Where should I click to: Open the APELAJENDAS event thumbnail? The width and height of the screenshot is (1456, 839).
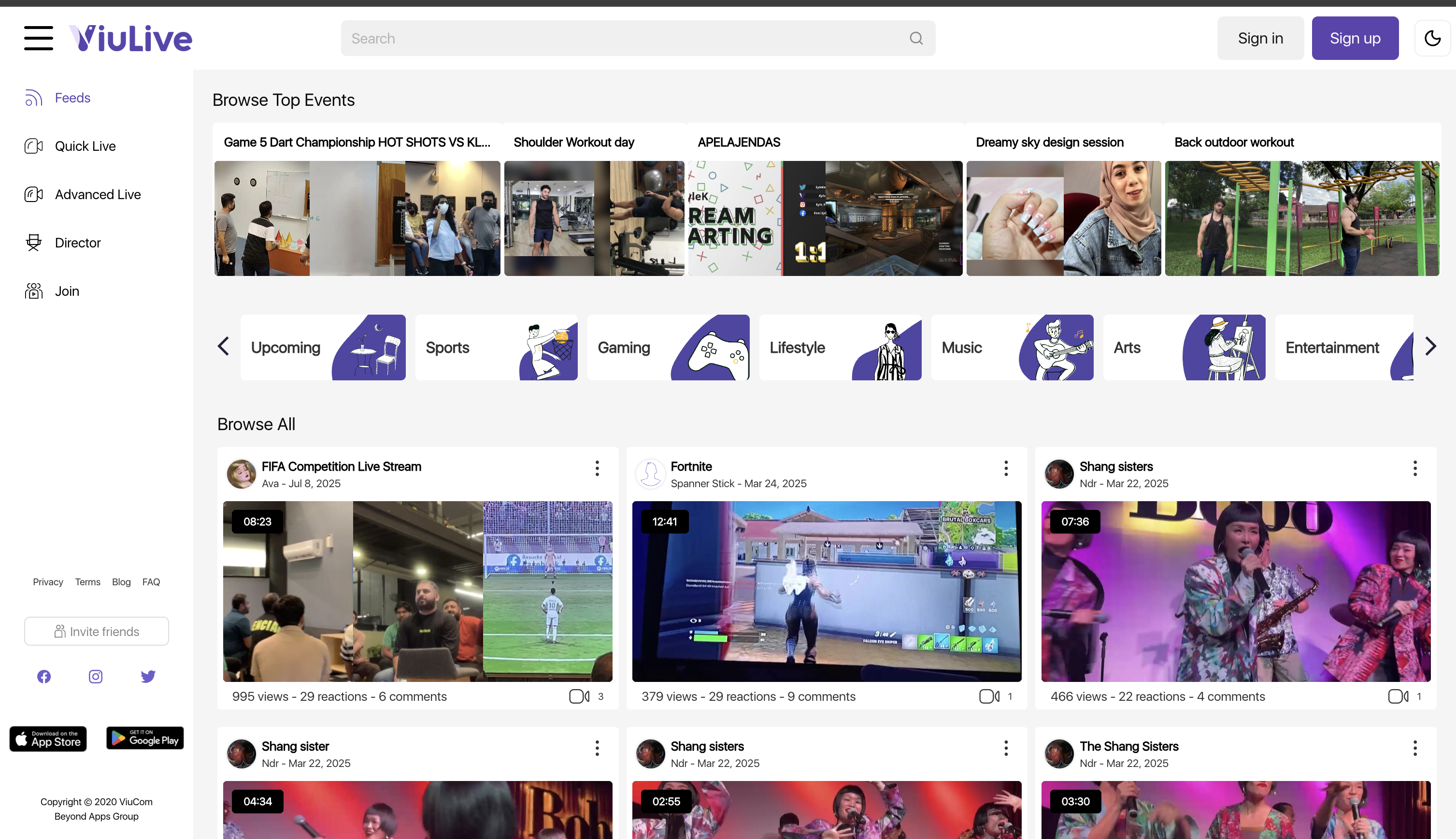[x=825, y=218]
